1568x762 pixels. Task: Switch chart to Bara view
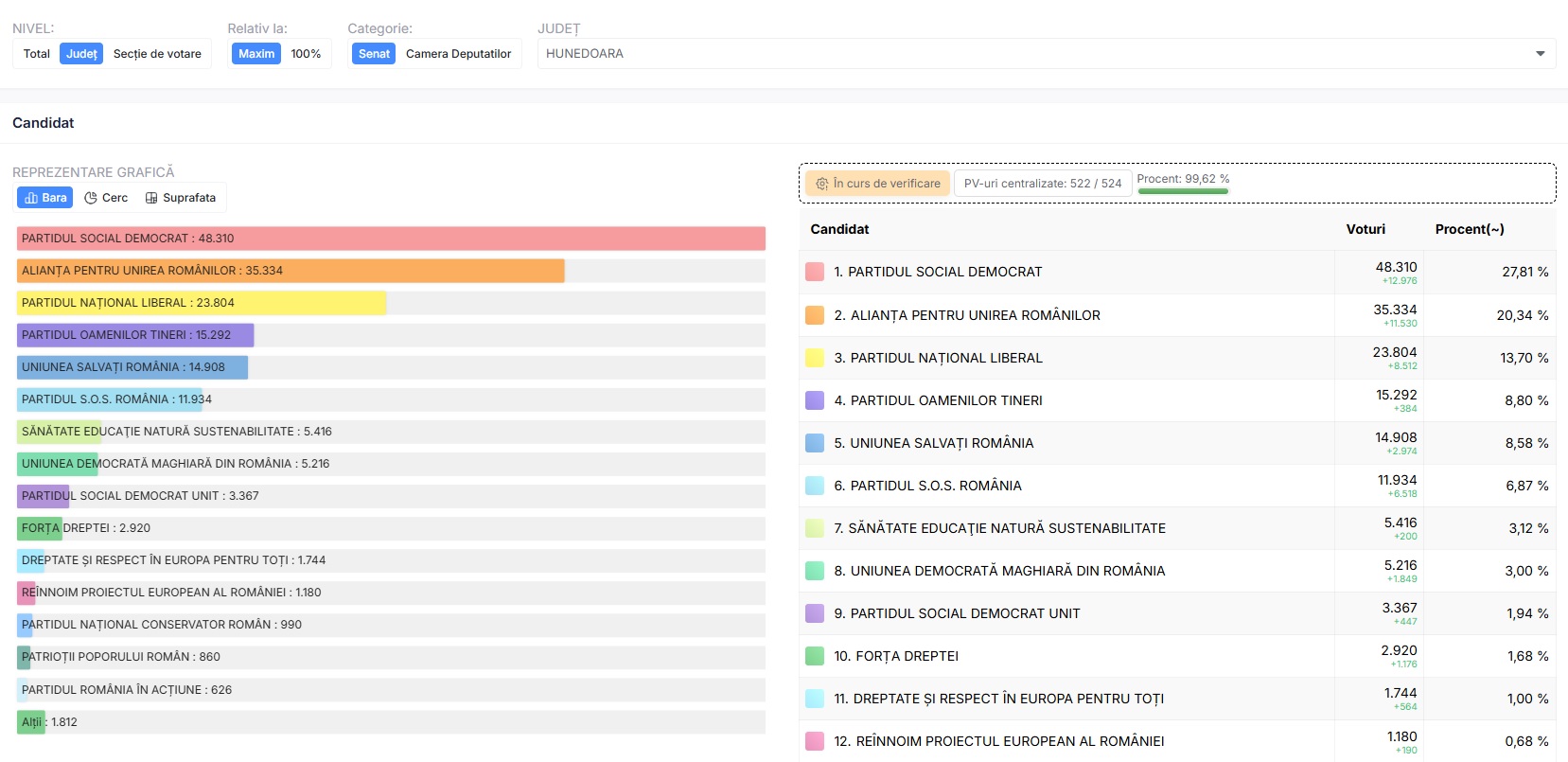pyautogui.click(x=45, y=198)
